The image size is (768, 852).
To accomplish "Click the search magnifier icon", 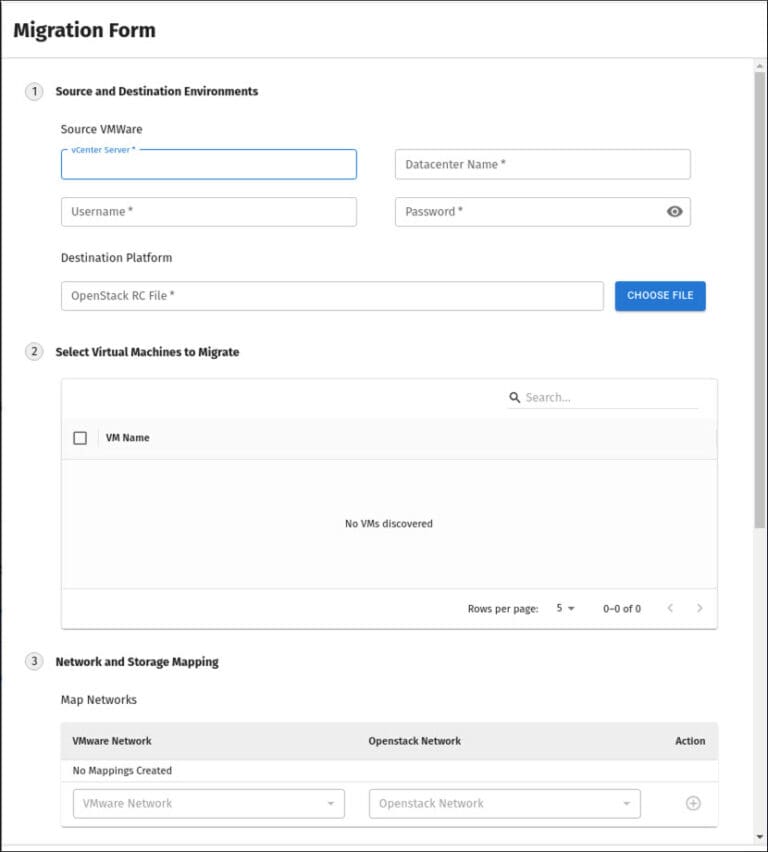I will pyautogui.click(x=513, y=397).
